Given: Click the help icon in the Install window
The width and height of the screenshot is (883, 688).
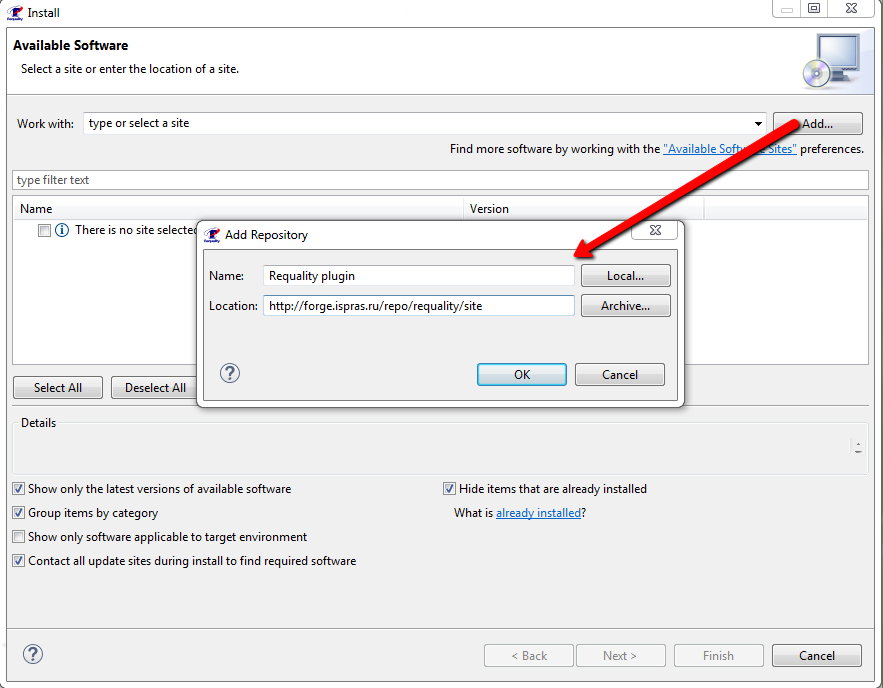Looking at the screenshot, I should pos(33,654).
